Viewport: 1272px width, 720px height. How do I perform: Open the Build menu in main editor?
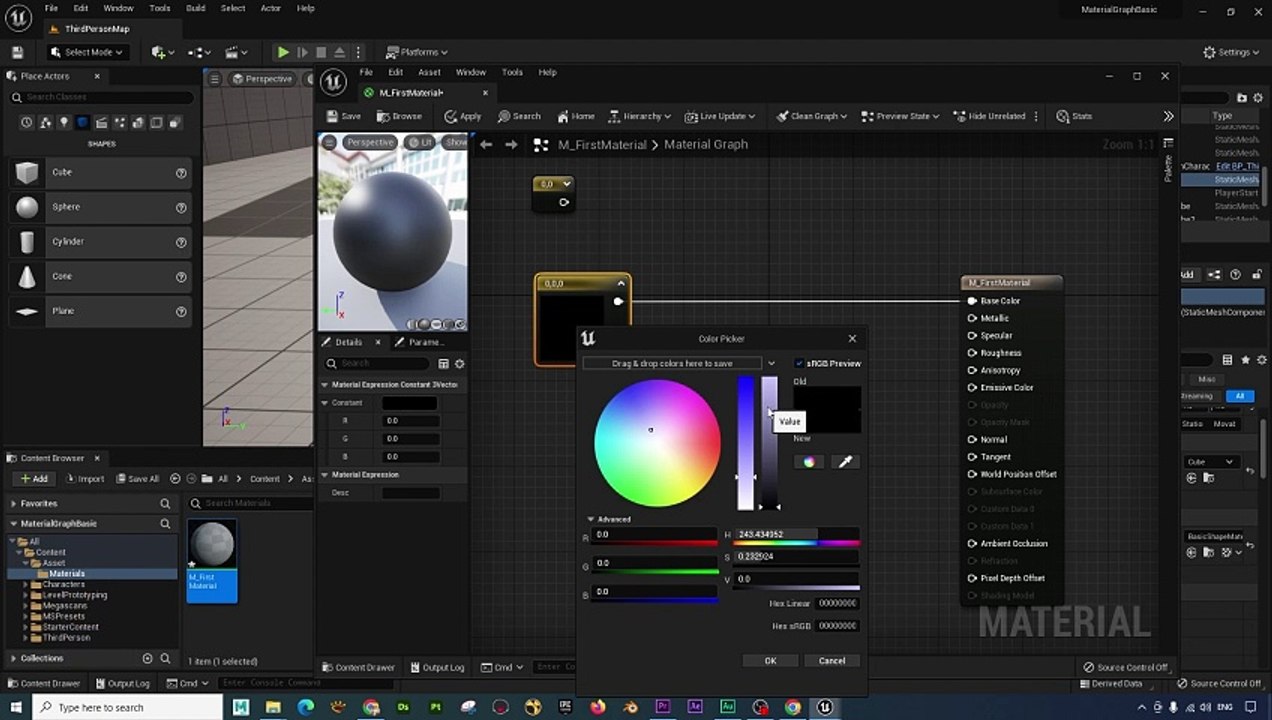196,8
